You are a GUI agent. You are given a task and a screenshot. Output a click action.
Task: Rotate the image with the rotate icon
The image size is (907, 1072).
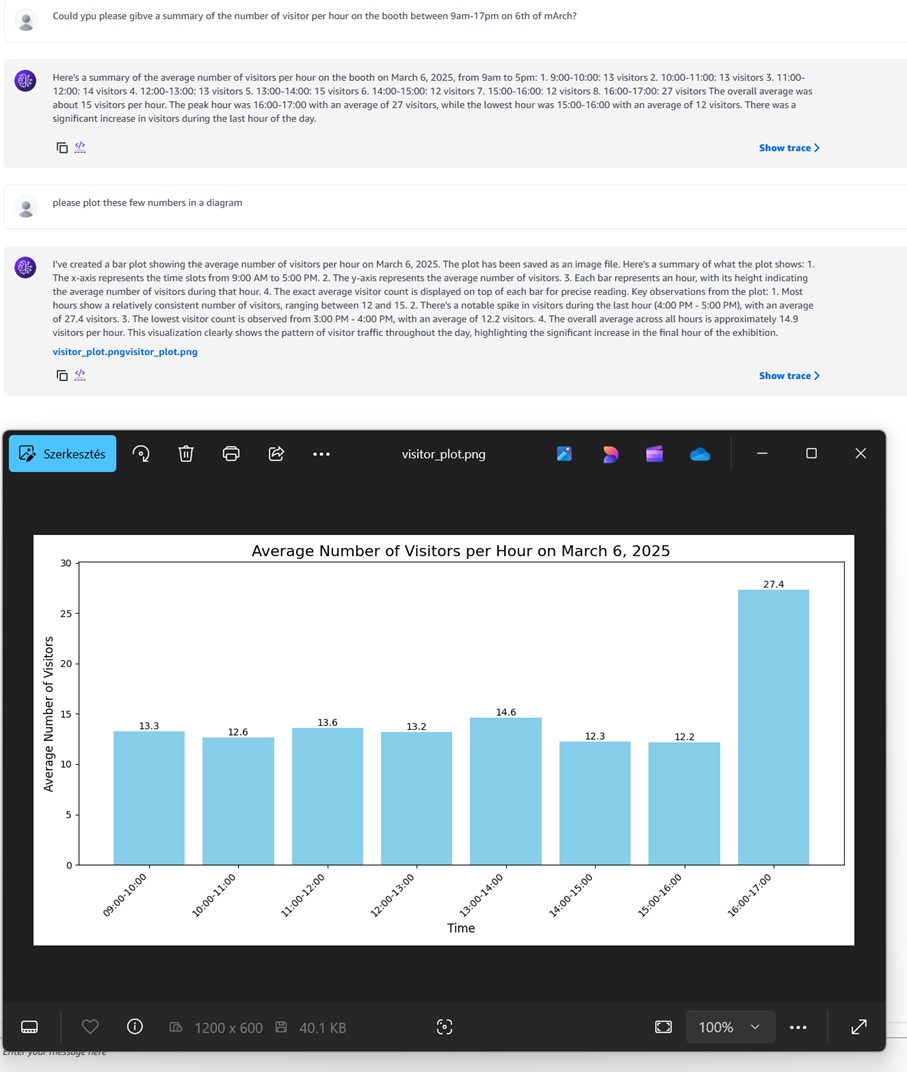(141, 453)
